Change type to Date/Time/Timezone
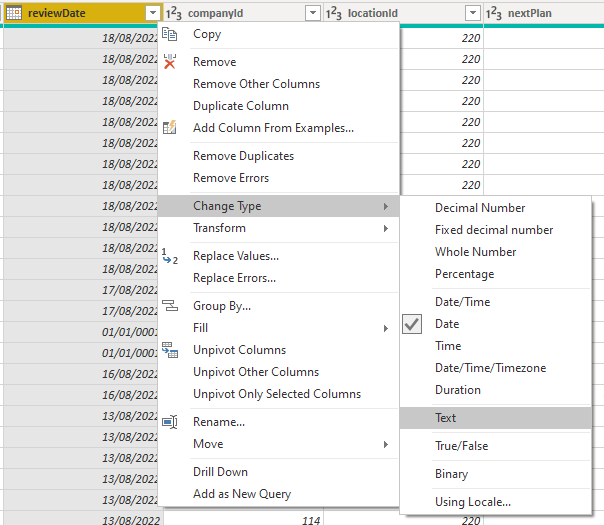The height and width of the screenshot is (525, 604). pyautogui.click(x=495, y=368)
